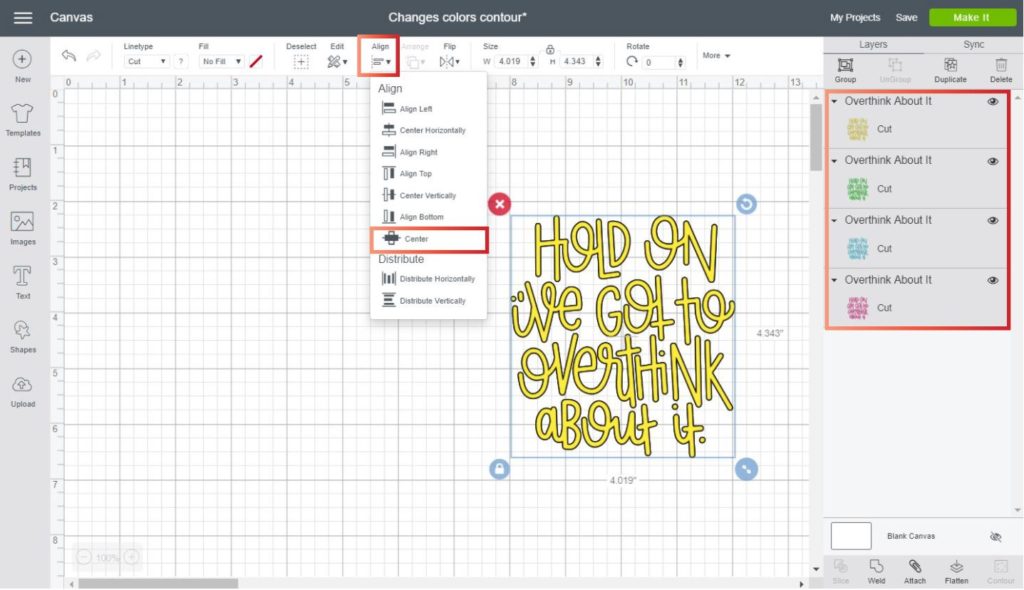Choose Center from the Align menu

click(x=428, y=239)
